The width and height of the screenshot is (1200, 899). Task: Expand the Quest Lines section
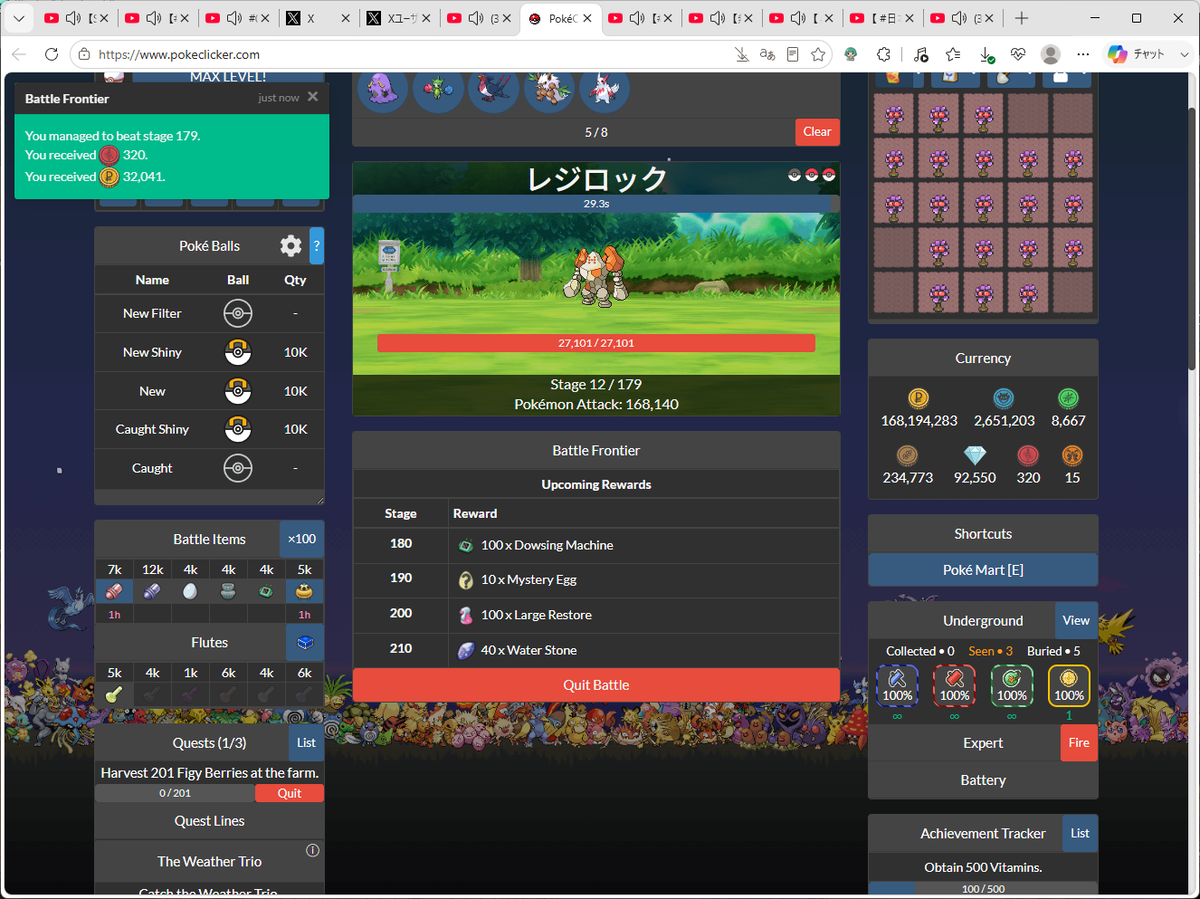pos(209,821)
